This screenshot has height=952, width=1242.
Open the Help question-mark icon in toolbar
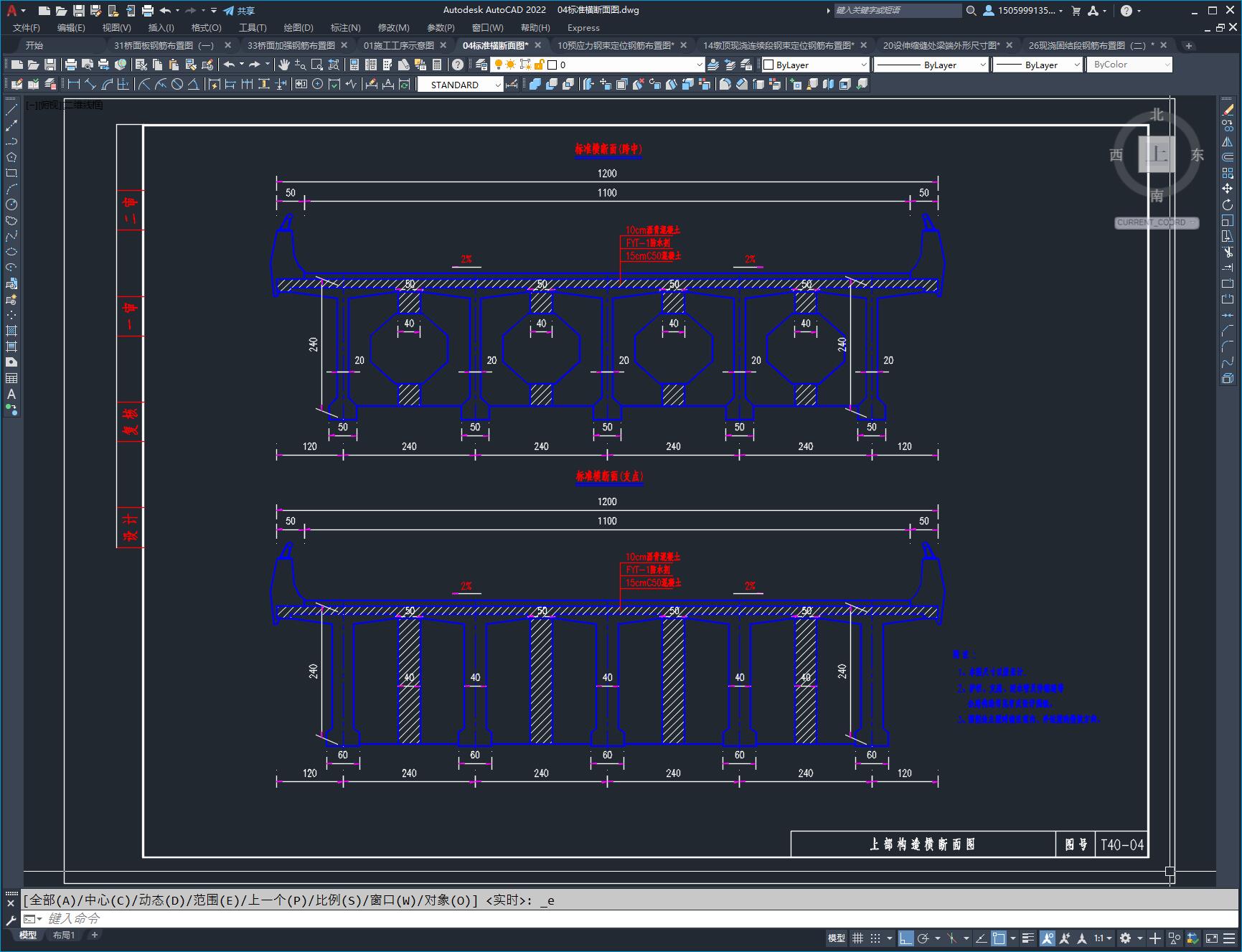(458, 65)
